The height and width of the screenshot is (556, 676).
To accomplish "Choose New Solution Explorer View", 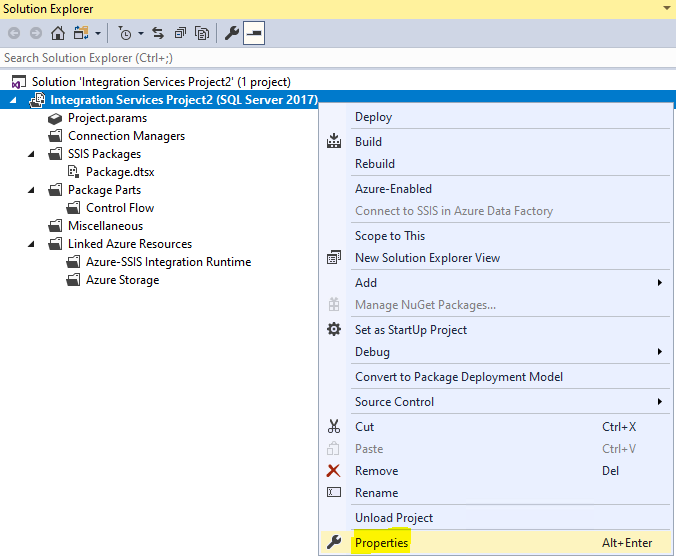I will pyautogui.click(x=494, y=258).
